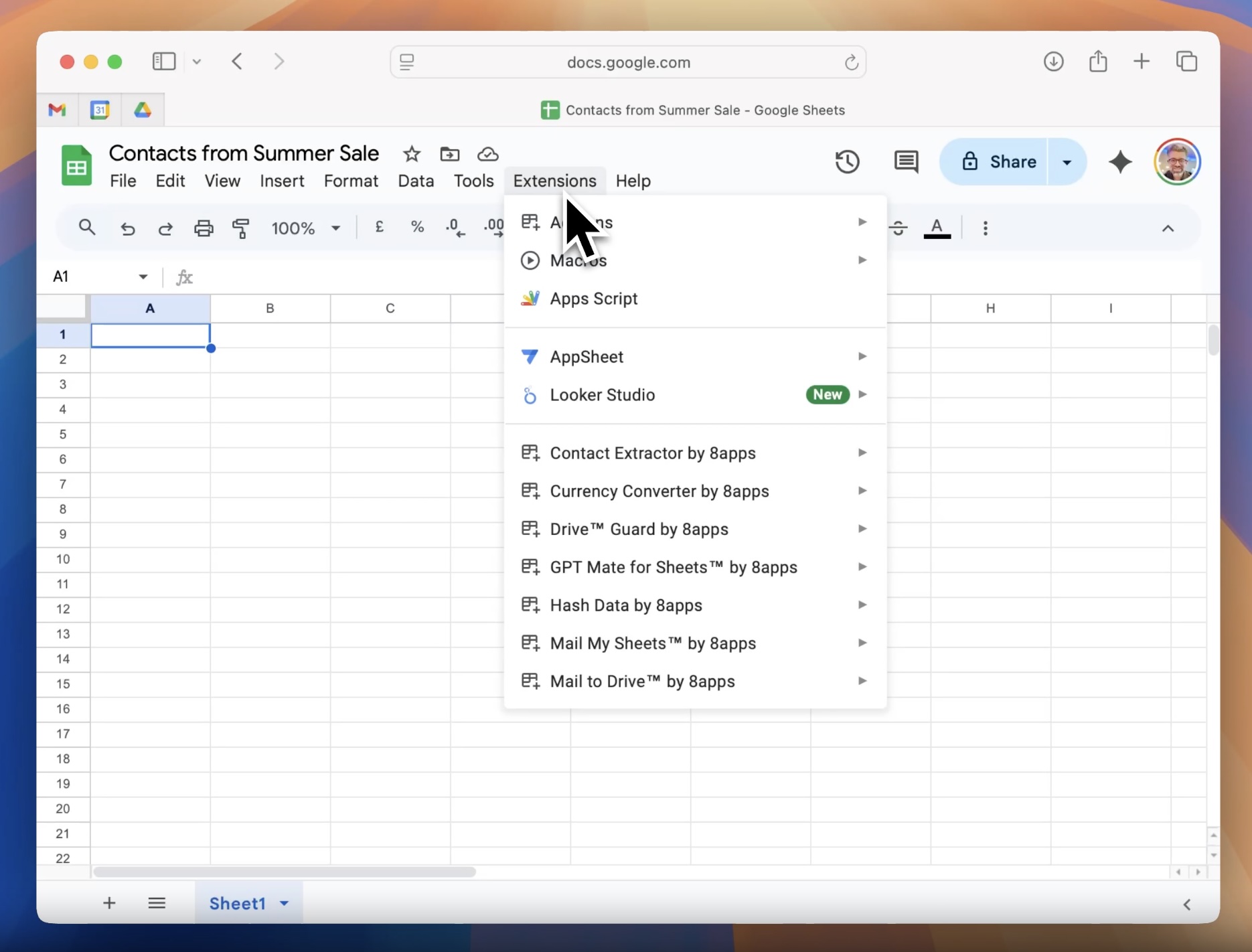Ask Gemini with the sparkle icon
This screenshot has height=952, width=1252.
[x=1121, y=161]
